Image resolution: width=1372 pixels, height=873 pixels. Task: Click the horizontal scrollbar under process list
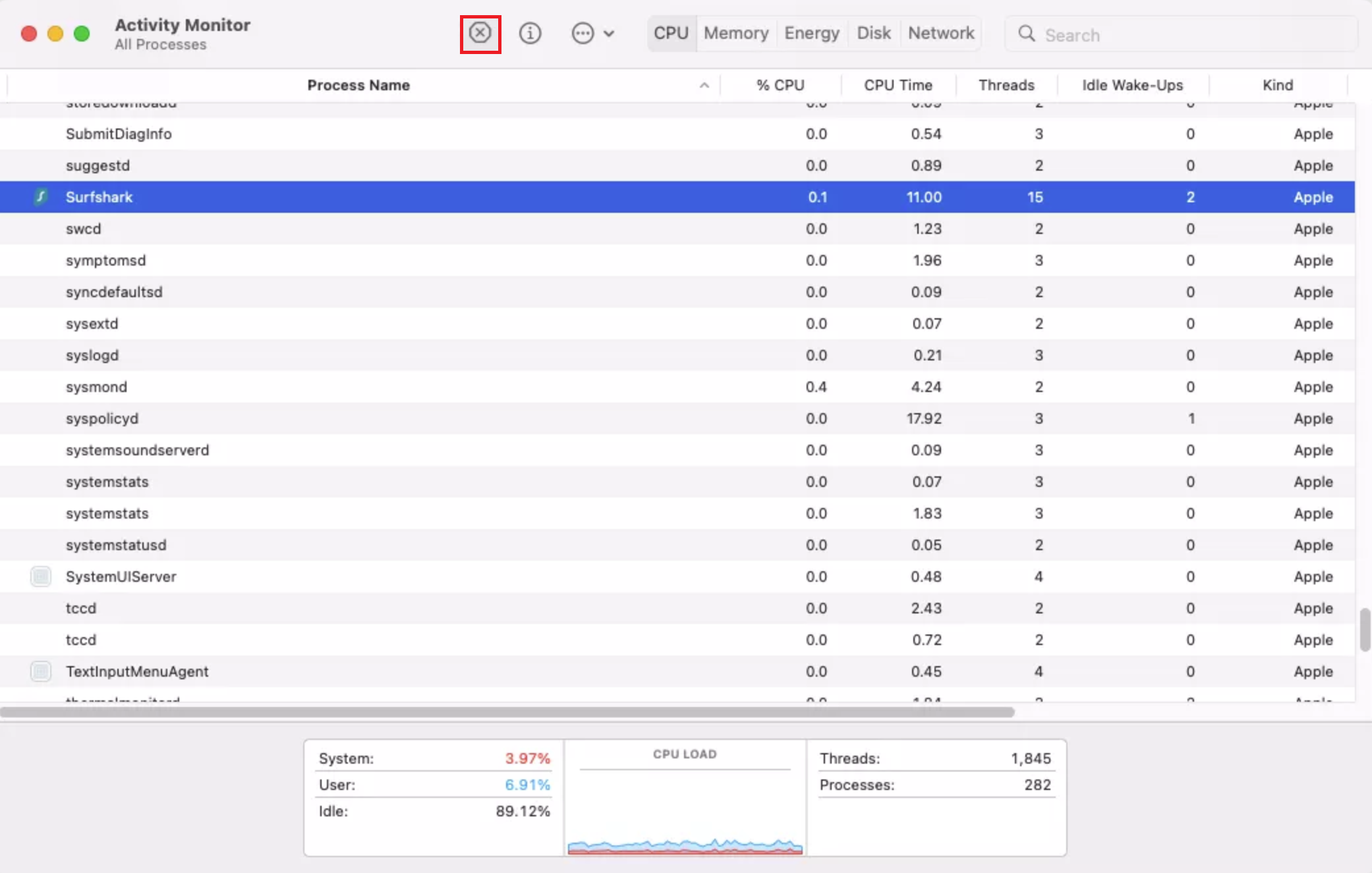[507, 712]
